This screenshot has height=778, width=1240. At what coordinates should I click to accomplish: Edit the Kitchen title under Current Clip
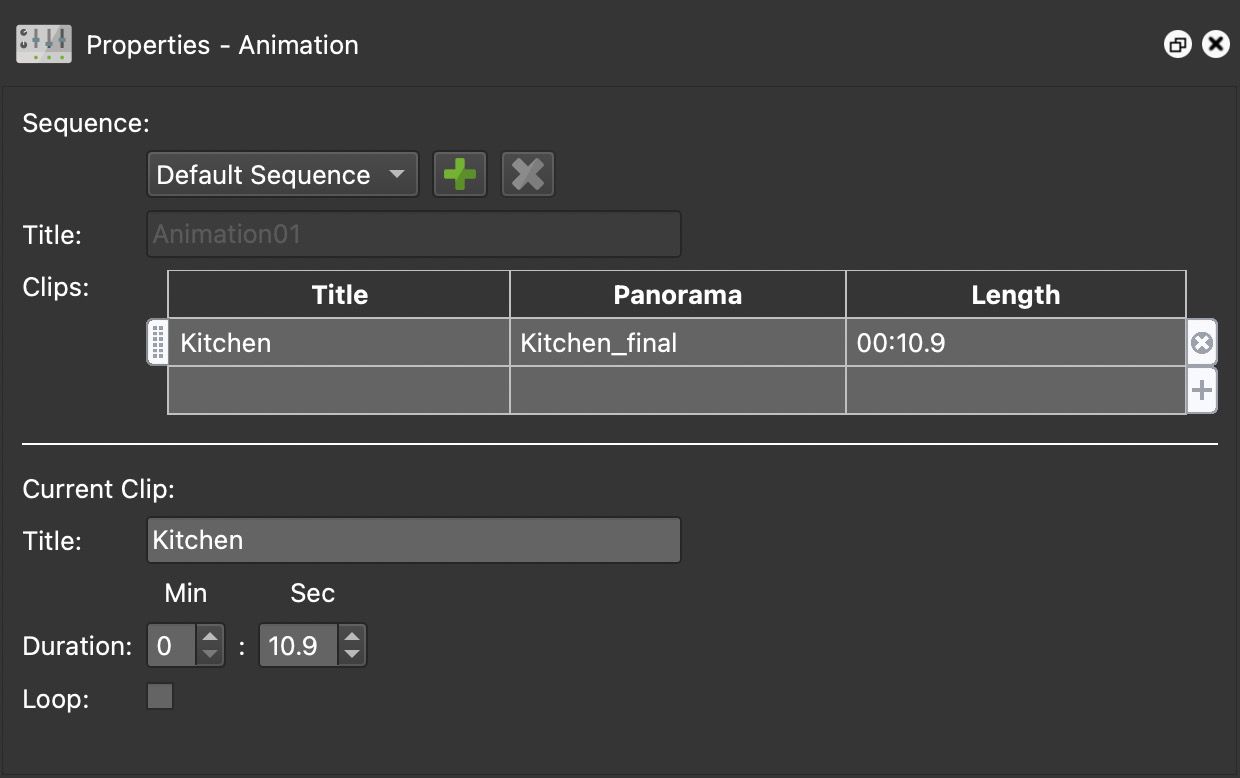413,539
